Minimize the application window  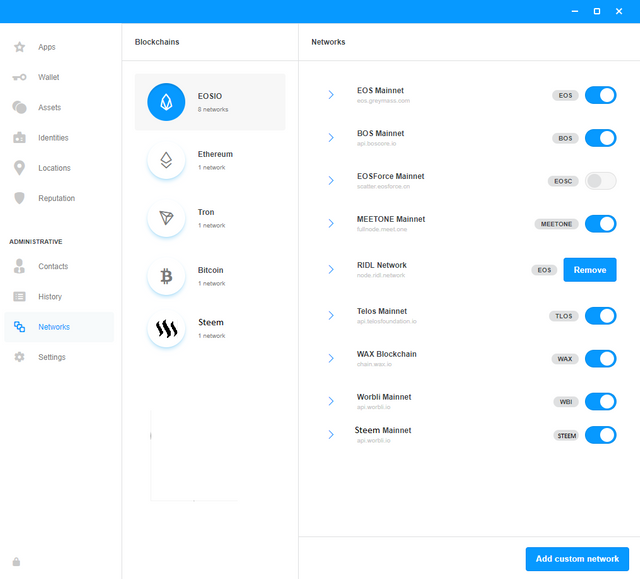click(x=575, y=11)
